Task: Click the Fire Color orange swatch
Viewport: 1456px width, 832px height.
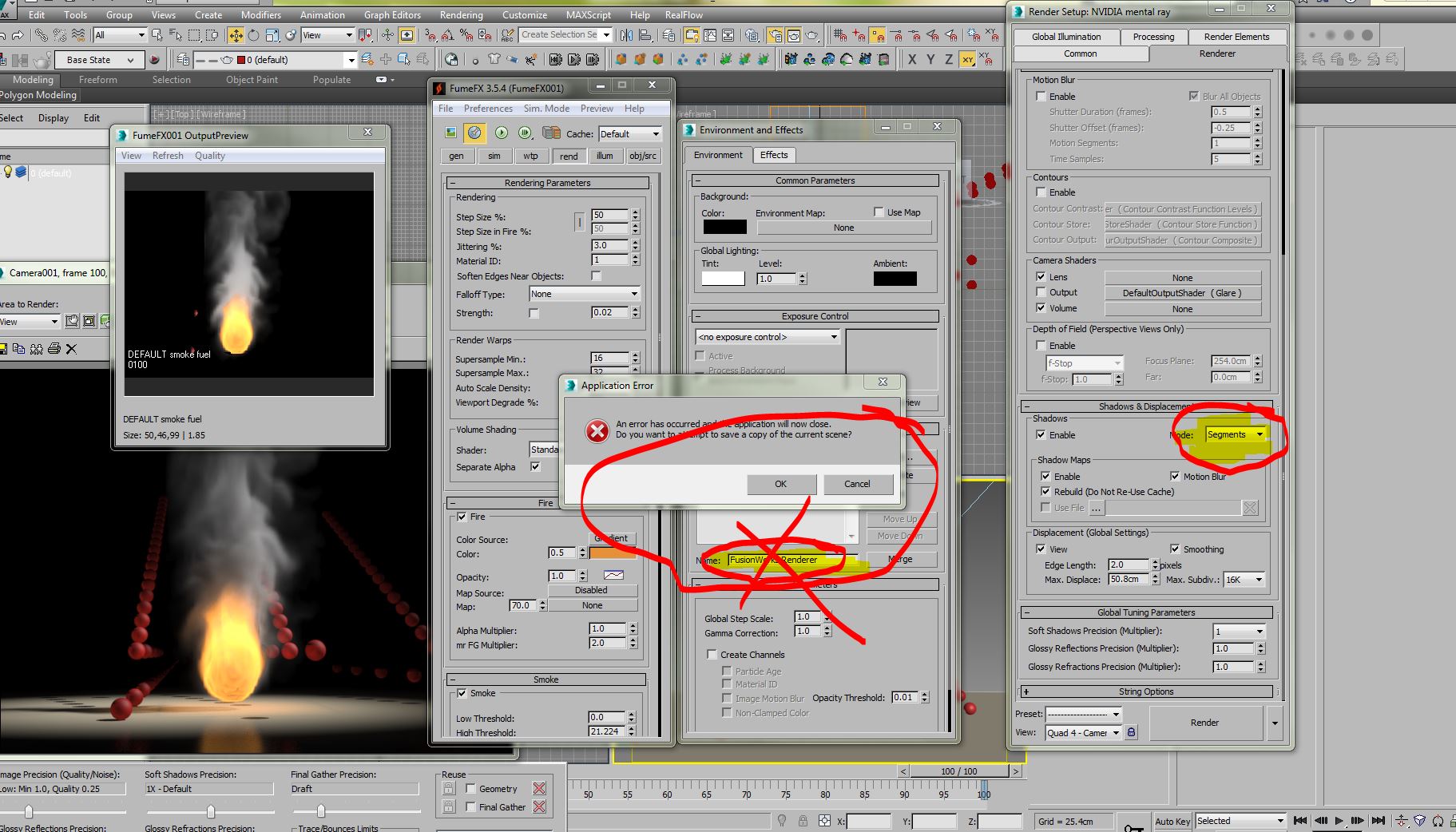Action: (x=613, y=553)
